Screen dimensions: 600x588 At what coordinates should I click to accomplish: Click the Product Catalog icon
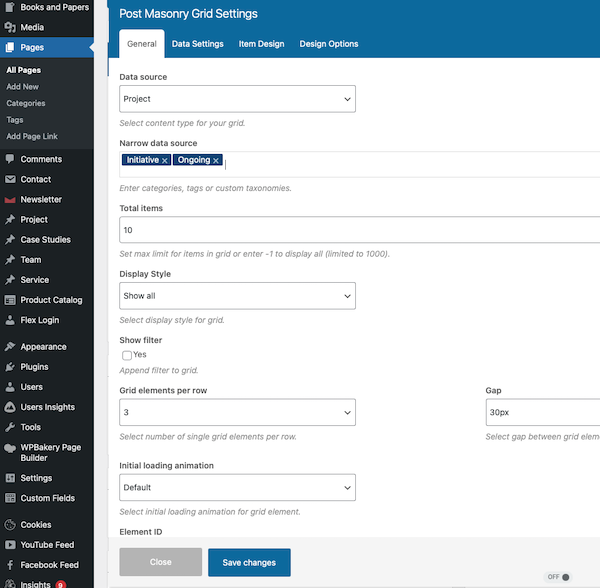10,300
